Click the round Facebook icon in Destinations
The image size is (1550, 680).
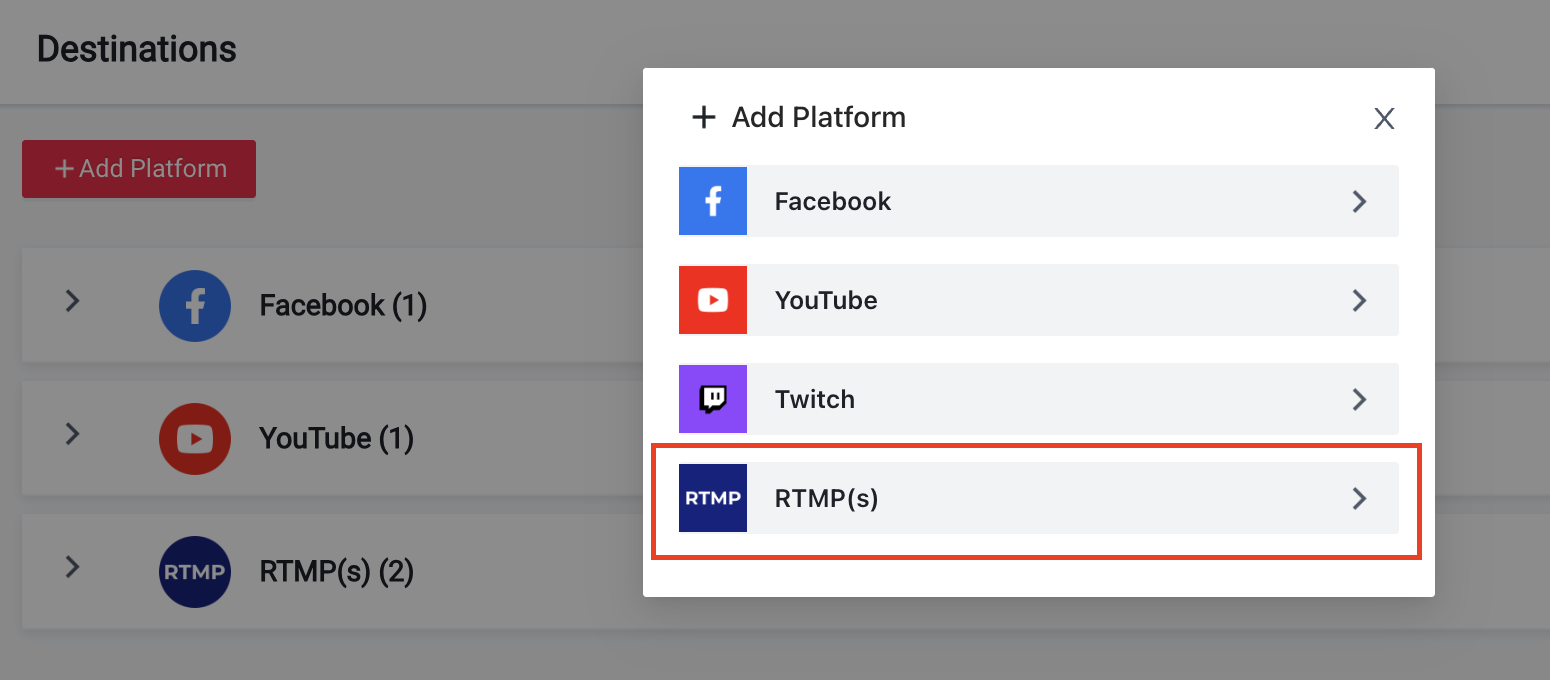tap(195, 306)
